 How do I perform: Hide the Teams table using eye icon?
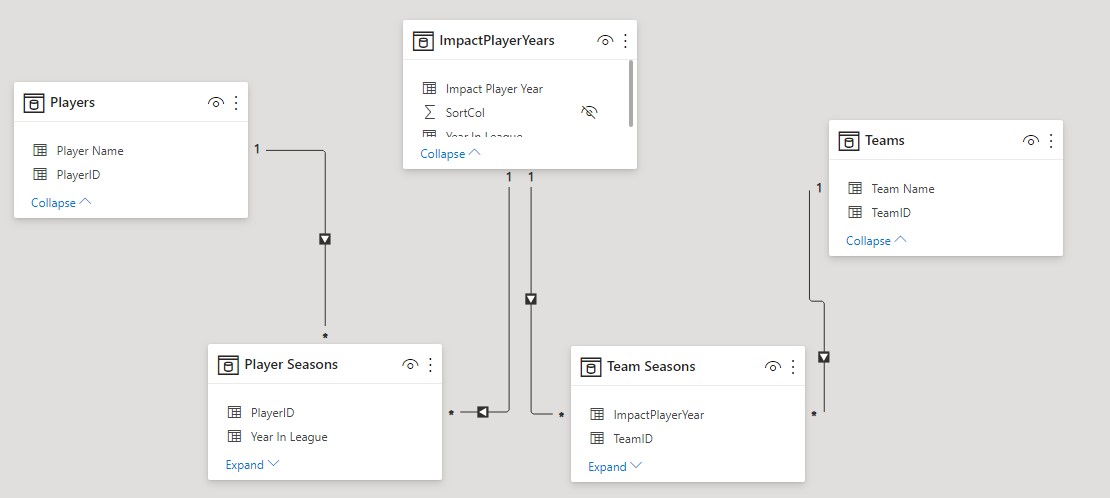tap(1031, 141)
